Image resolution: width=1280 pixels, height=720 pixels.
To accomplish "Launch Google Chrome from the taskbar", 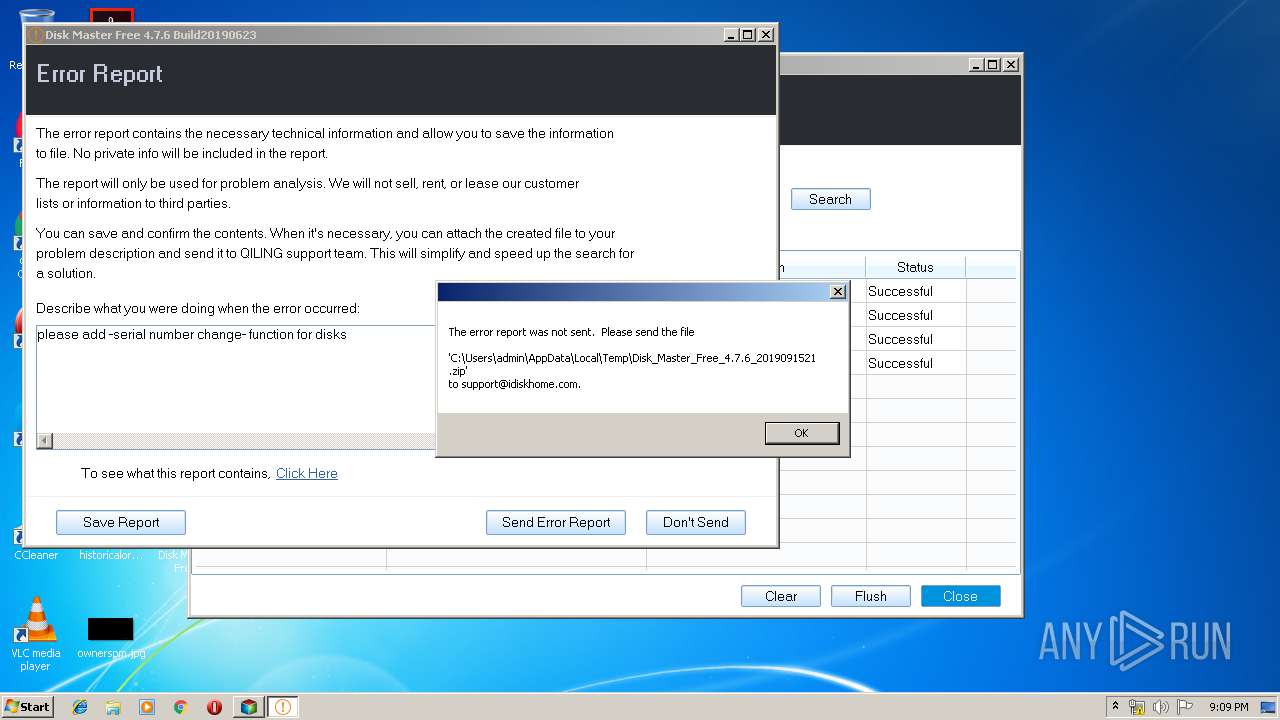I will (x=181, y=707).
